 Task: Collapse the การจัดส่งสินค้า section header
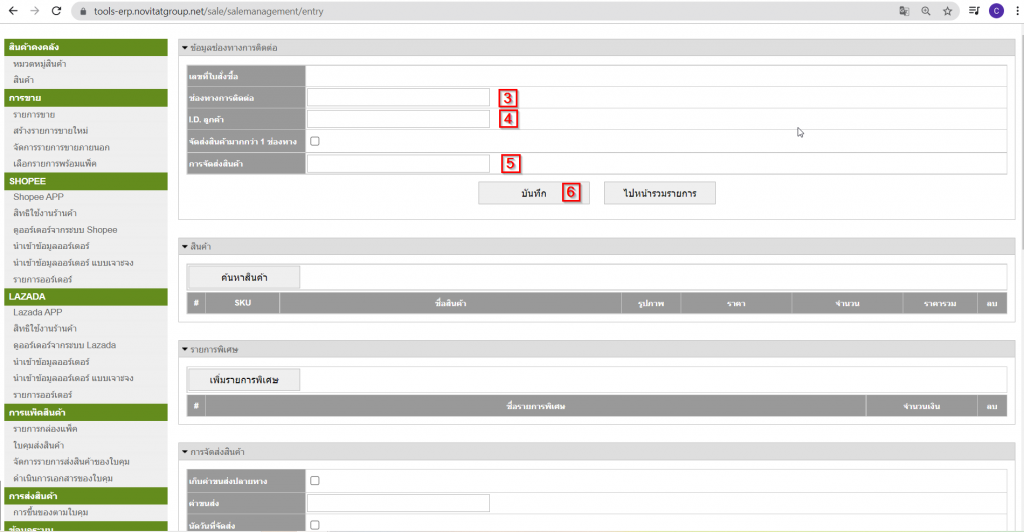pos(184,451)
